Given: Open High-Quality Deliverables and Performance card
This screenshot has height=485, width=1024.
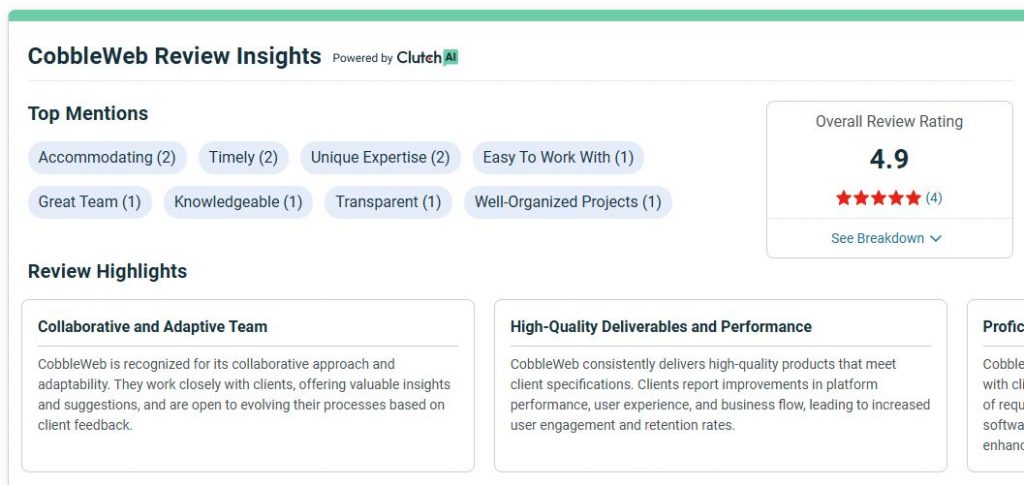Looking at the screenshot, I should click(720, 385).
